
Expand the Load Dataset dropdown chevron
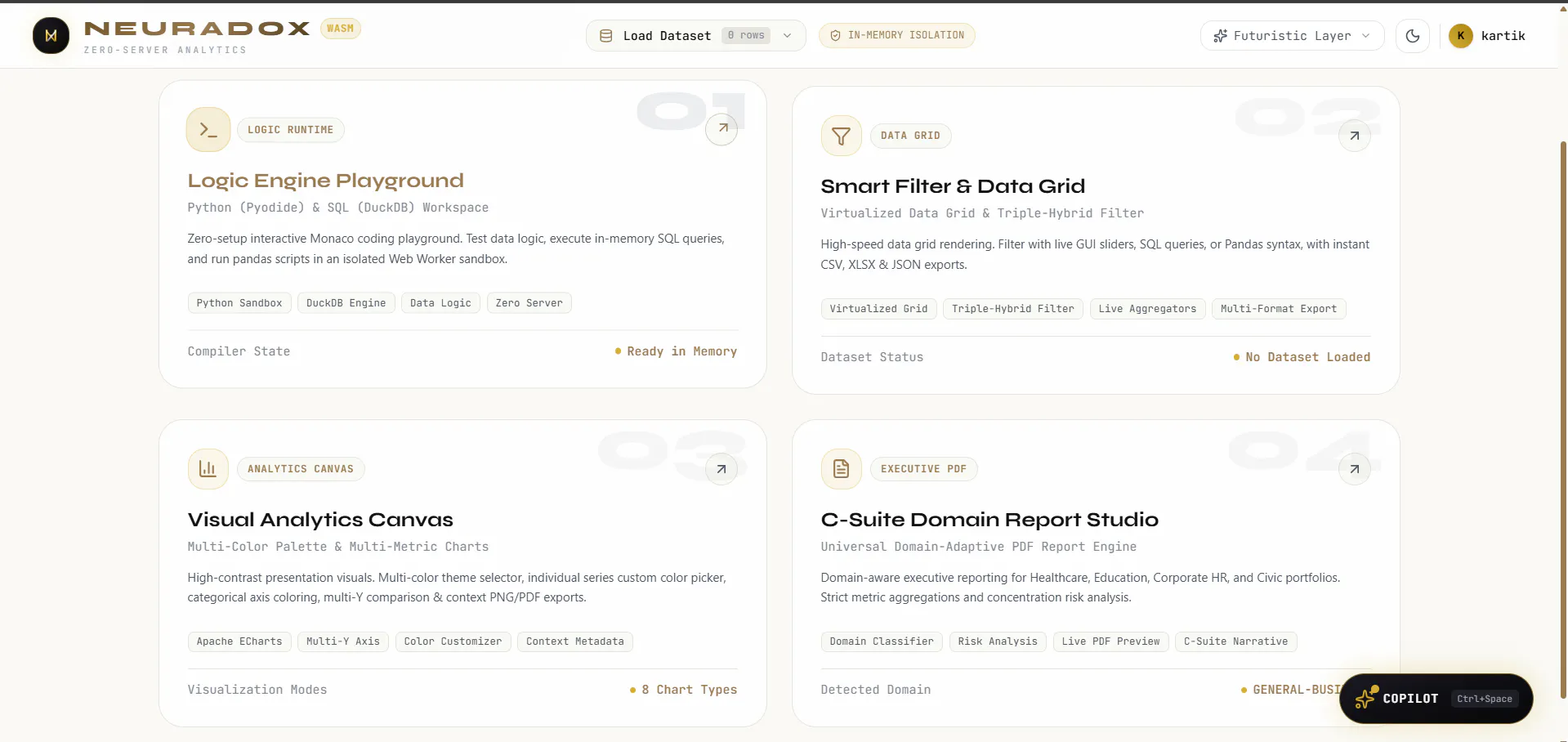tap(787, 36)
